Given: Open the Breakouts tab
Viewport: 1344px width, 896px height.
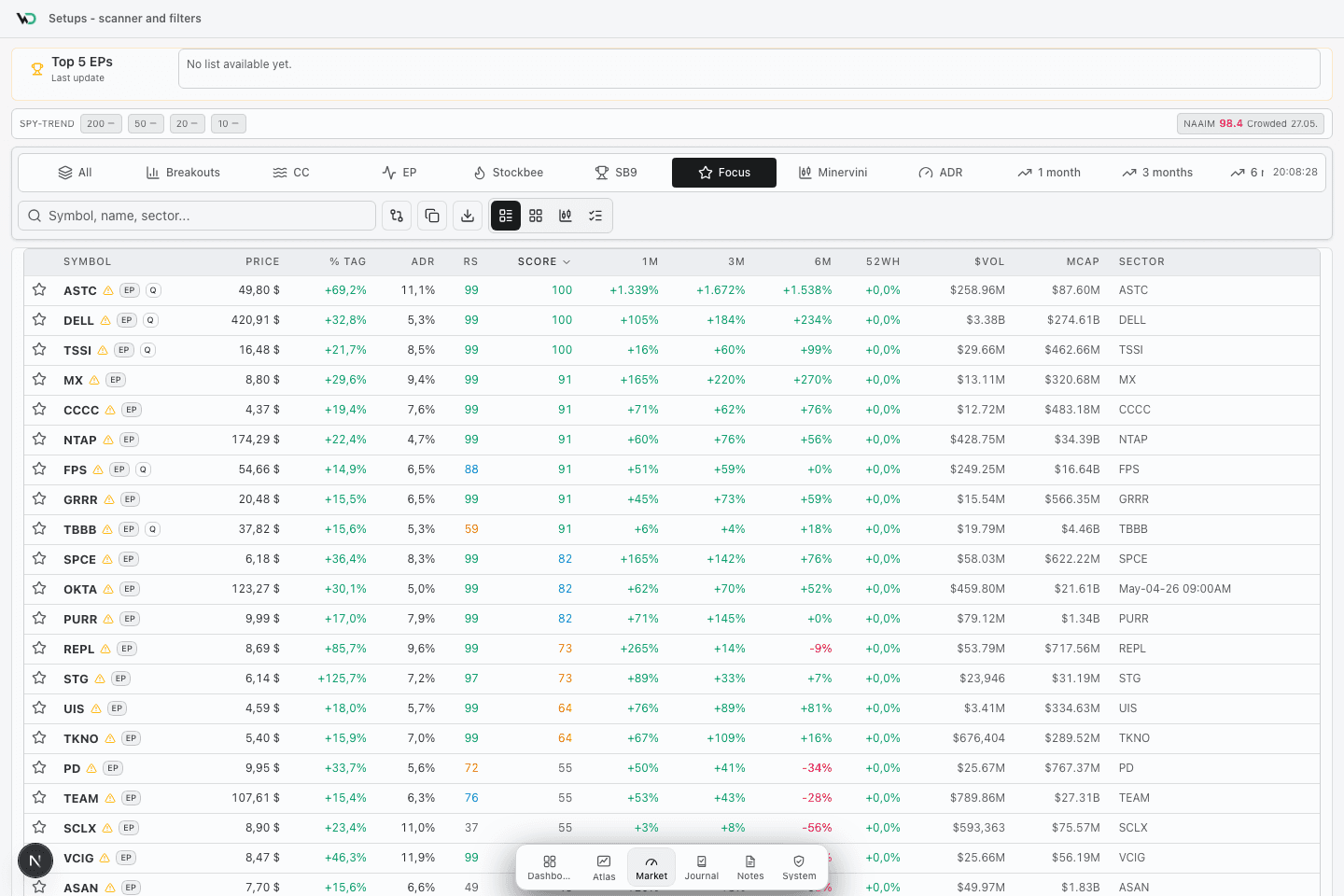Looking at the screenshot, I should click(183, 173).
